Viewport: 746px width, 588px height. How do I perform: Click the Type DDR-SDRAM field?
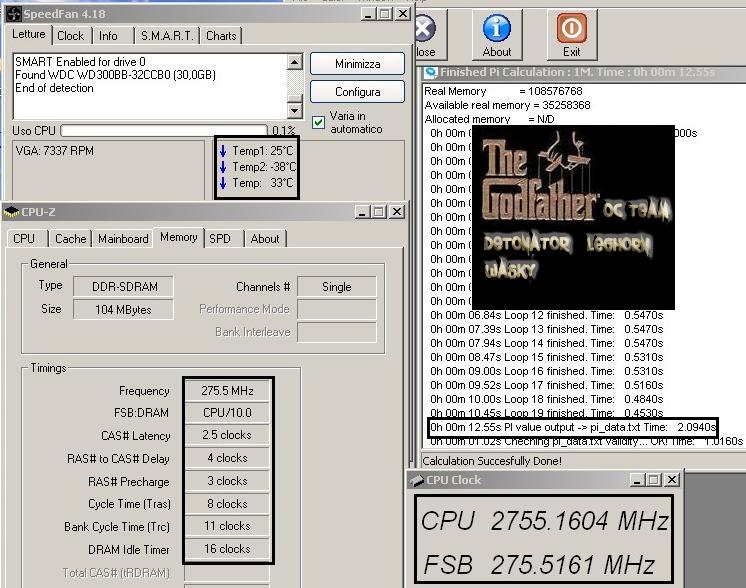[124, 286]
